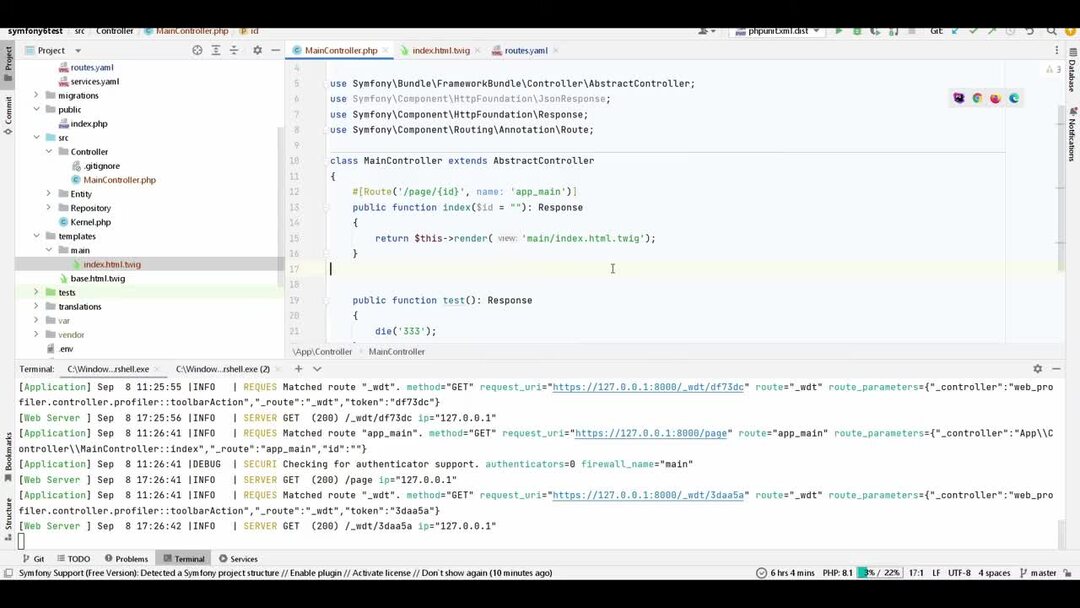Click editor tabs three-dot options menu
1080x608 pixels.
pyautogui.click(x=1057, y=50)
